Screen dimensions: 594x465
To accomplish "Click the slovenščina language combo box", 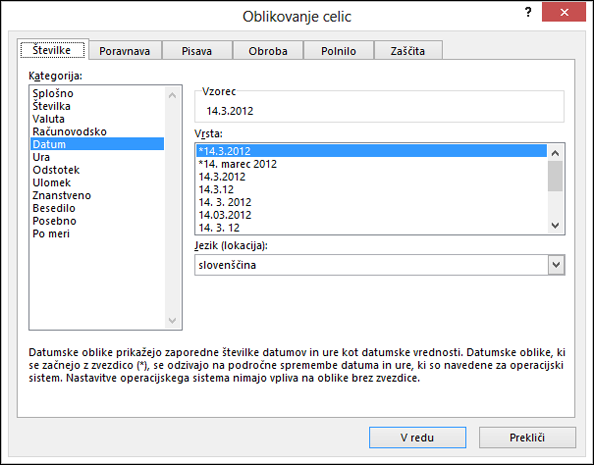I will pos(380,265).
